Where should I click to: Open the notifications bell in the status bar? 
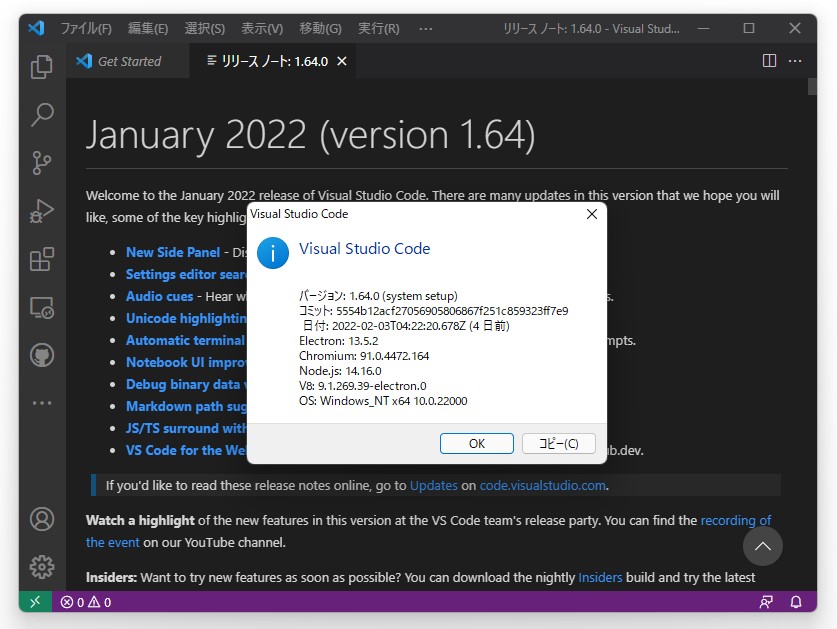796,601
